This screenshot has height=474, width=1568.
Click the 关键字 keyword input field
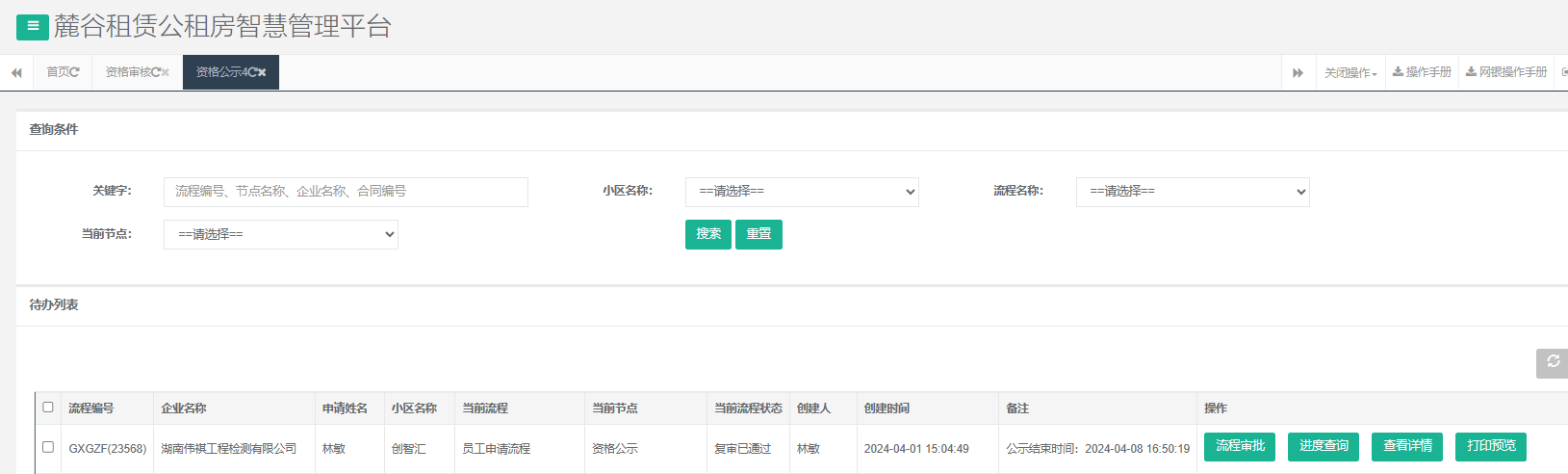[346, 192]
